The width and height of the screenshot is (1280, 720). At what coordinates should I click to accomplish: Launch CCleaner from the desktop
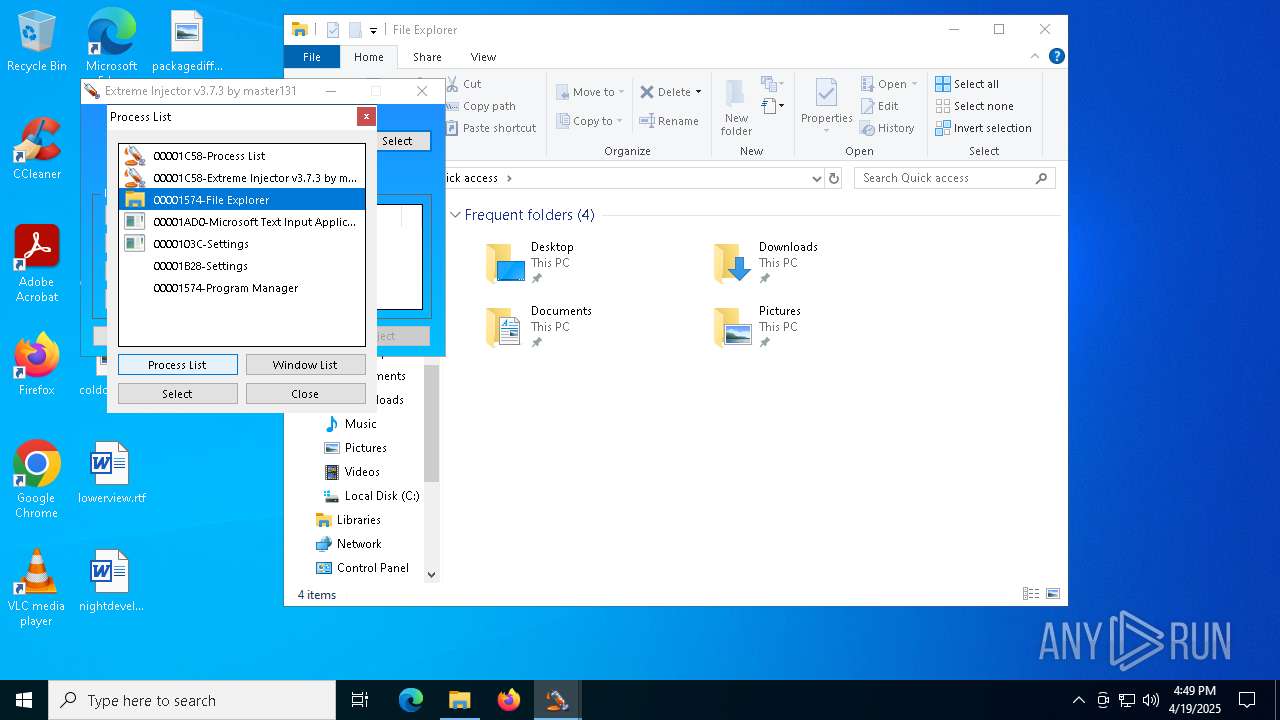(37, 149)
